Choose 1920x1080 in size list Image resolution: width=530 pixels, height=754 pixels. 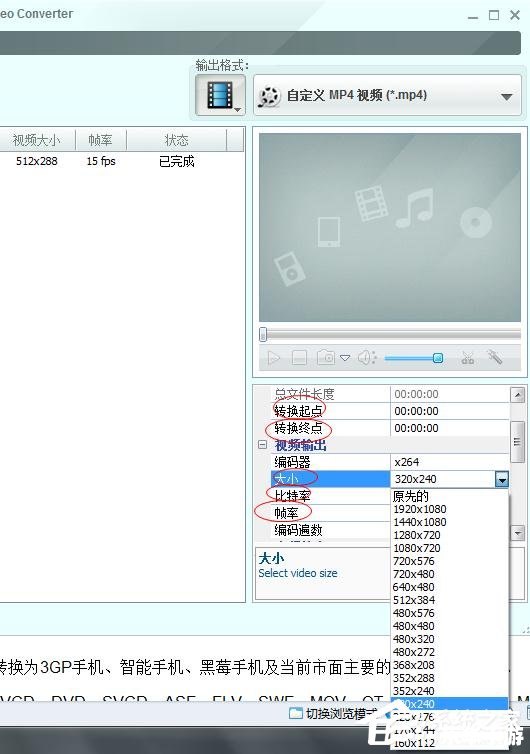click(450, 509)
